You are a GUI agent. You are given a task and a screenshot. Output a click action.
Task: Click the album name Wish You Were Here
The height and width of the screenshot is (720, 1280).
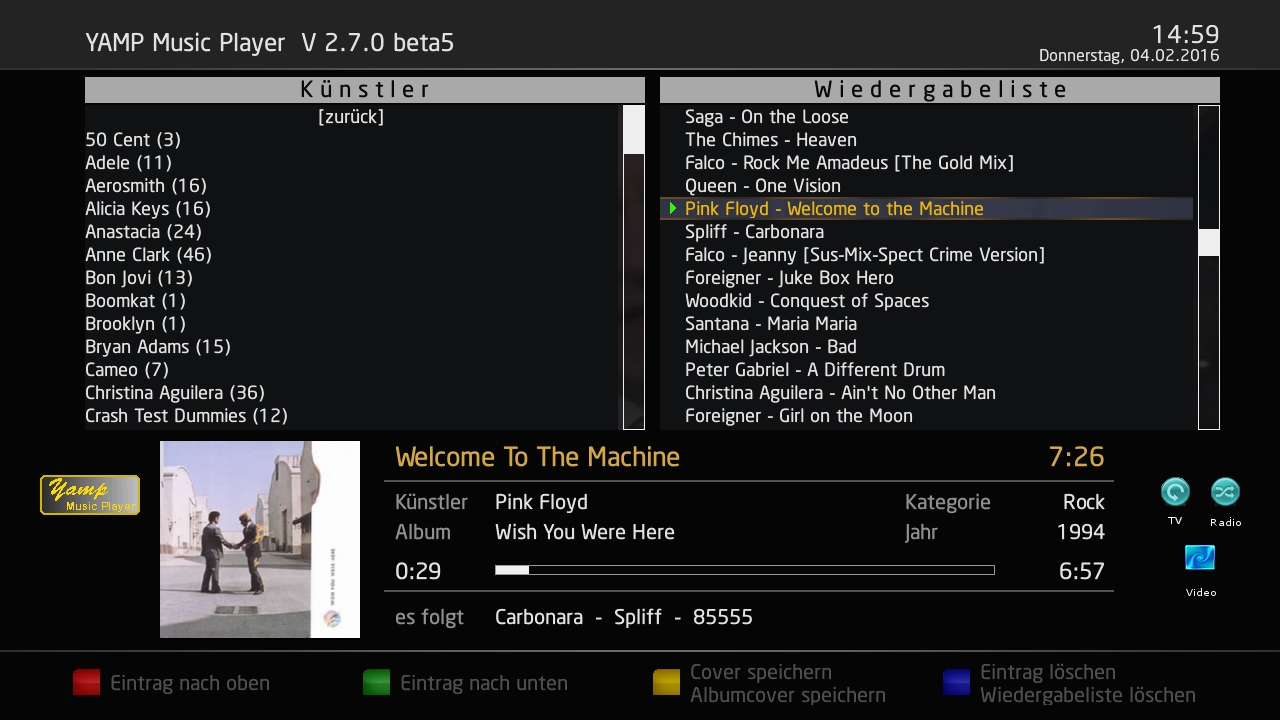coord(585,532)
